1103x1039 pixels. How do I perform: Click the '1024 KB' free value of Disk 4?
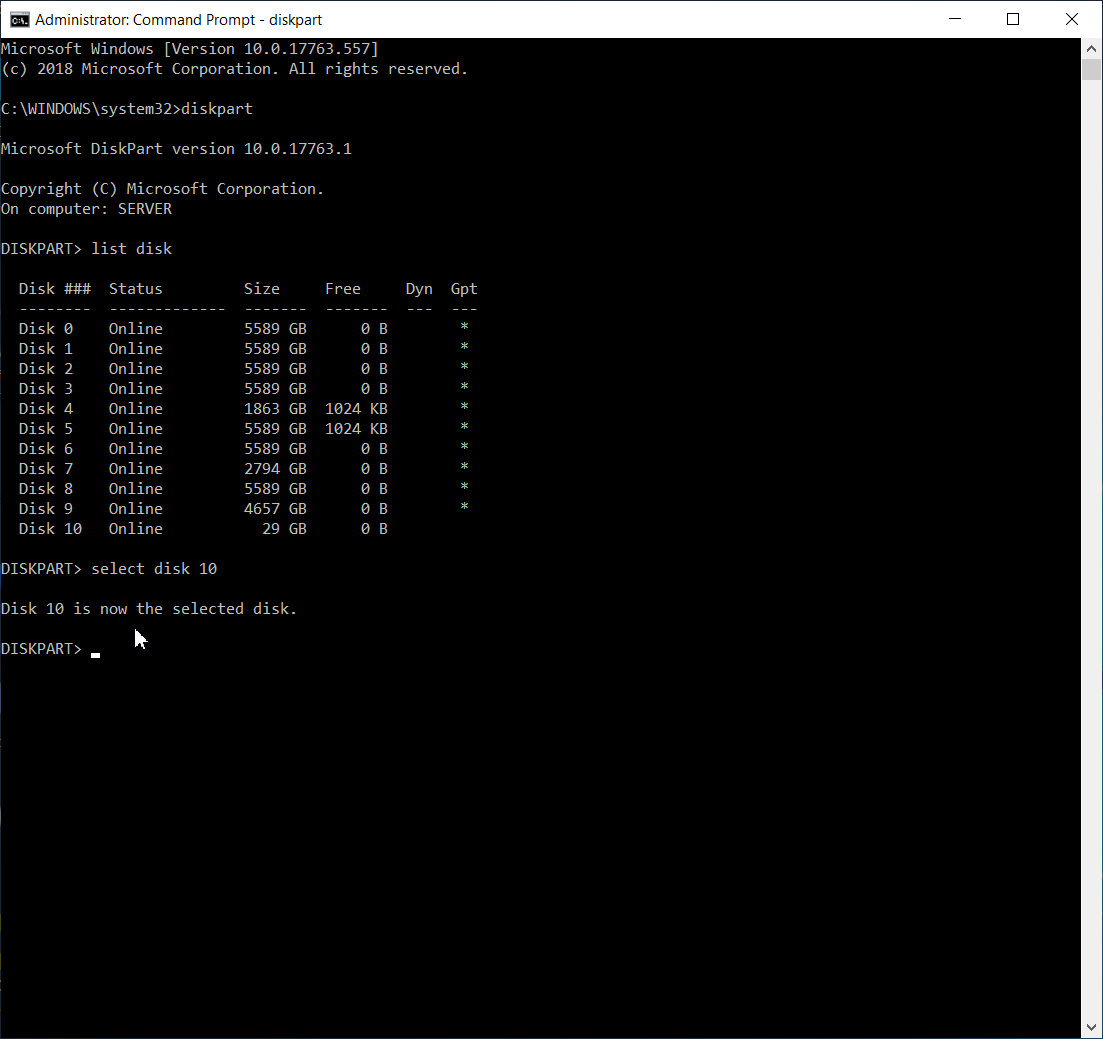(356, 409)
